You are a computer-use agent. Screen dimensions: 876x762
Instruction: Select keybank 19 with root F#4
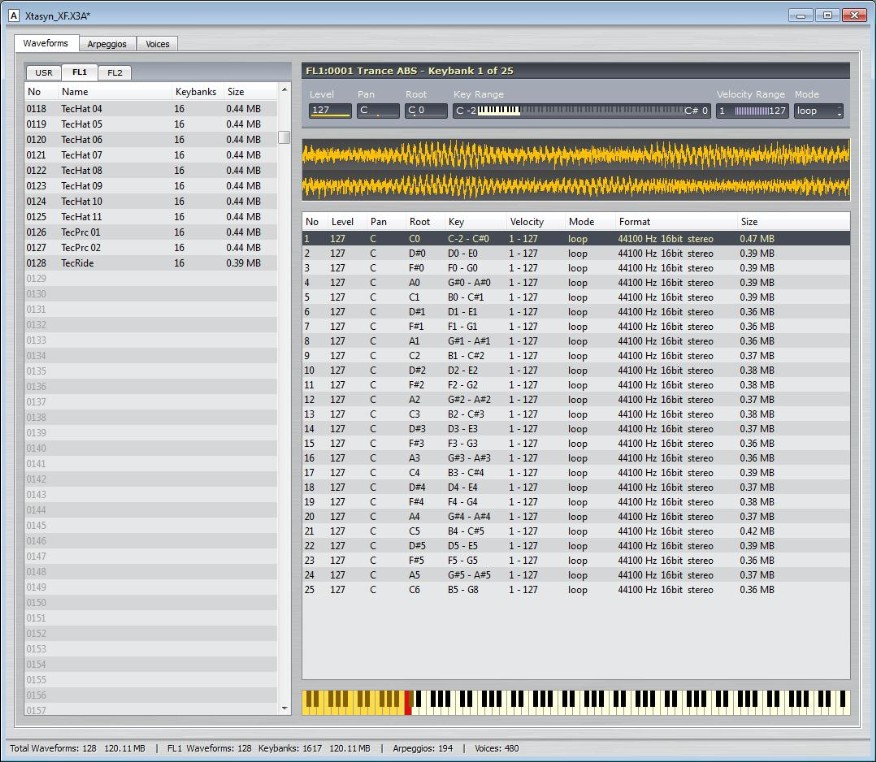(576, 502)
